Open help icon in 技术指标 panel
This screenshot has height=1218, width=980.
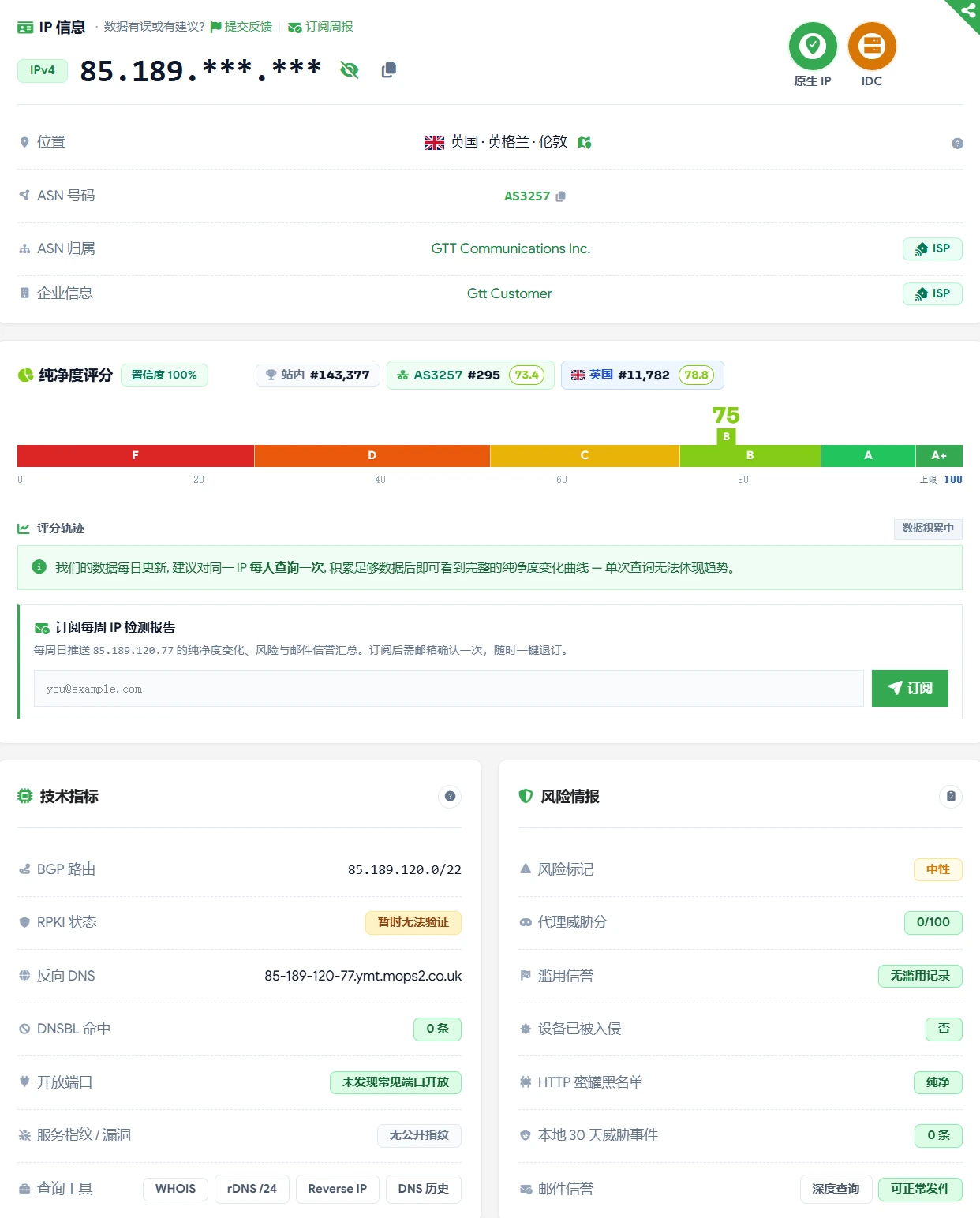pos(450,797)
